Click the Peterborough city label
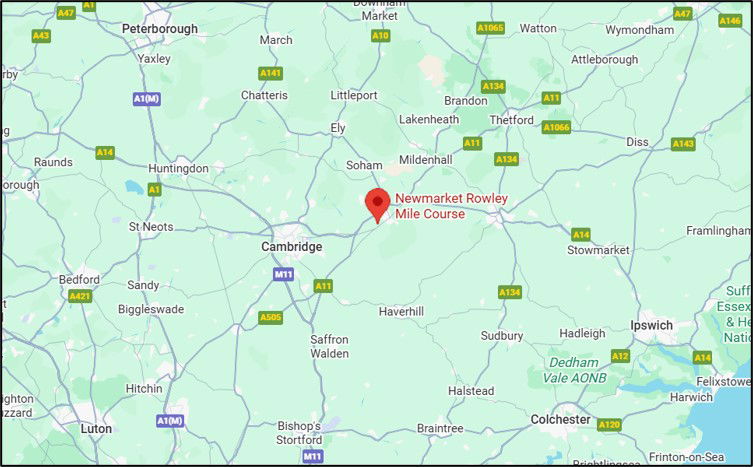Image resolution: width=753 pixels, height=467 pixels. click(x=160, y=29)
